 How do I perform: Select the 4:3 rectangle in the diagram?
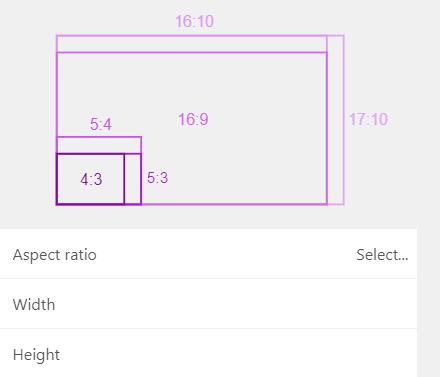click(x=90, y=179)
